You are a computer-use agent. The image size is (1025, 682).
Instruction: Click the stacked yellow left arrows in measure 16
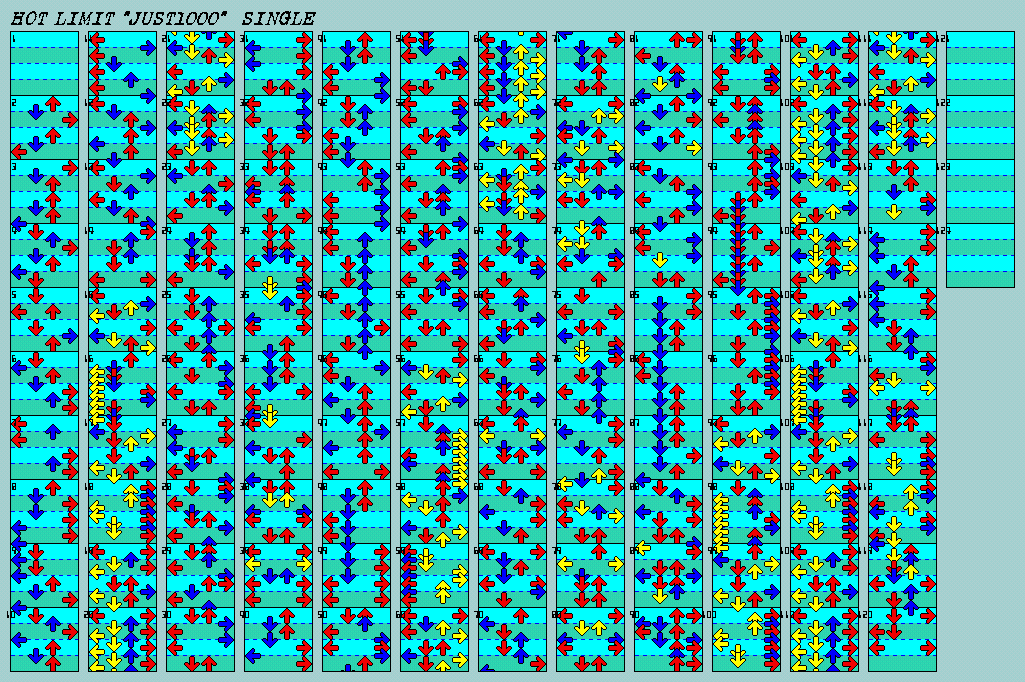[x=98, y=391]
